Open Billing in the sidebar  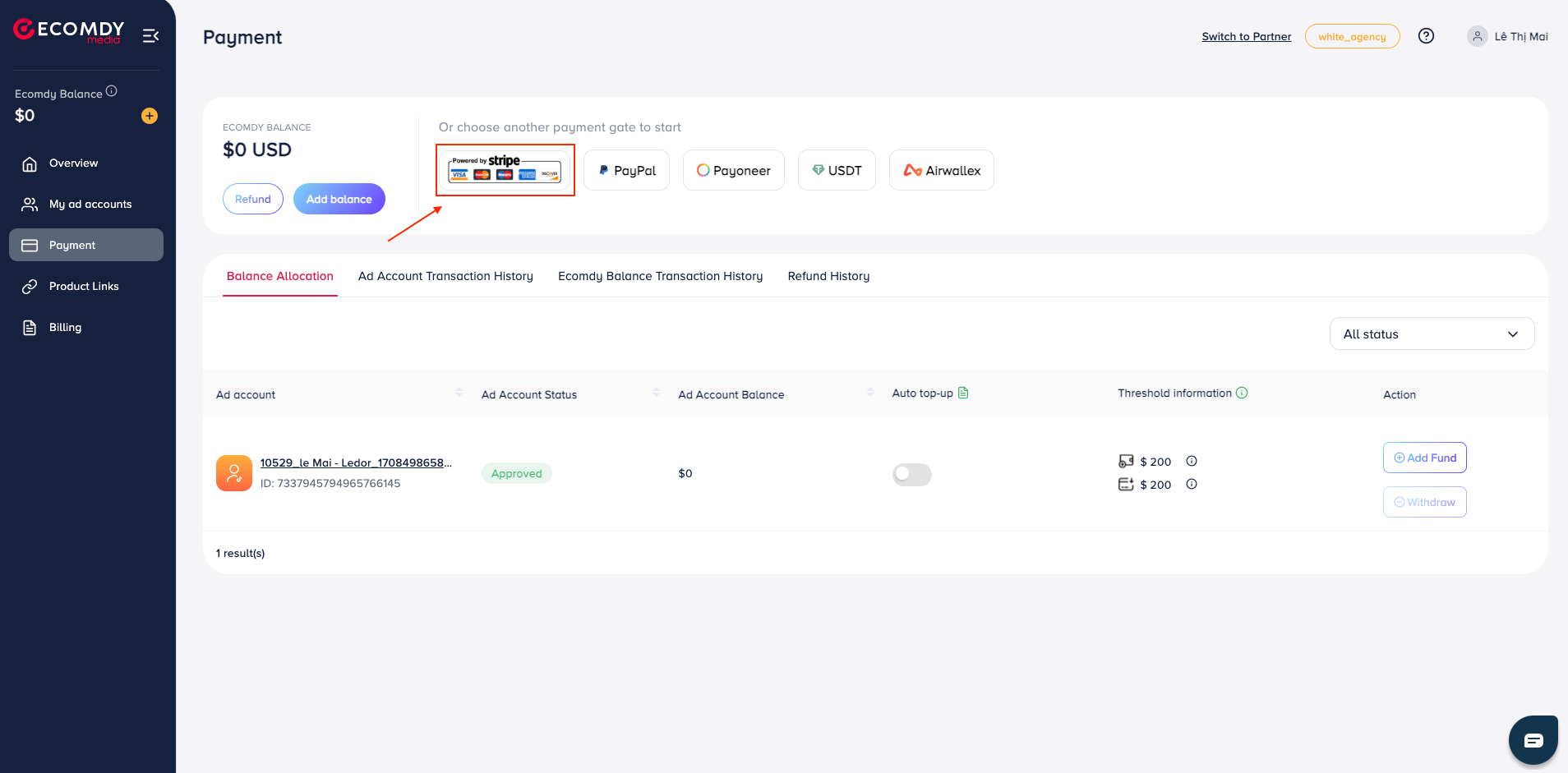86,328
